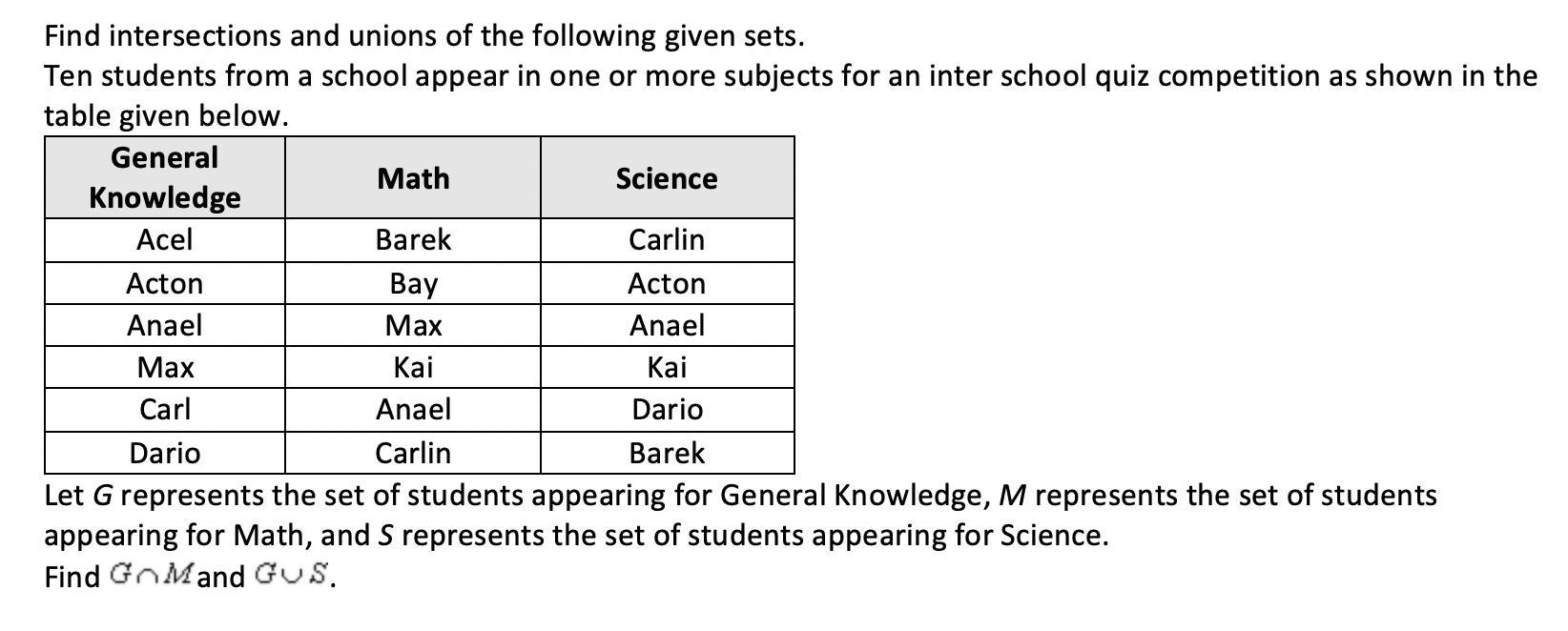Click Kai in the Math column
The image size is (1568, 631).
tap(413, 367)
